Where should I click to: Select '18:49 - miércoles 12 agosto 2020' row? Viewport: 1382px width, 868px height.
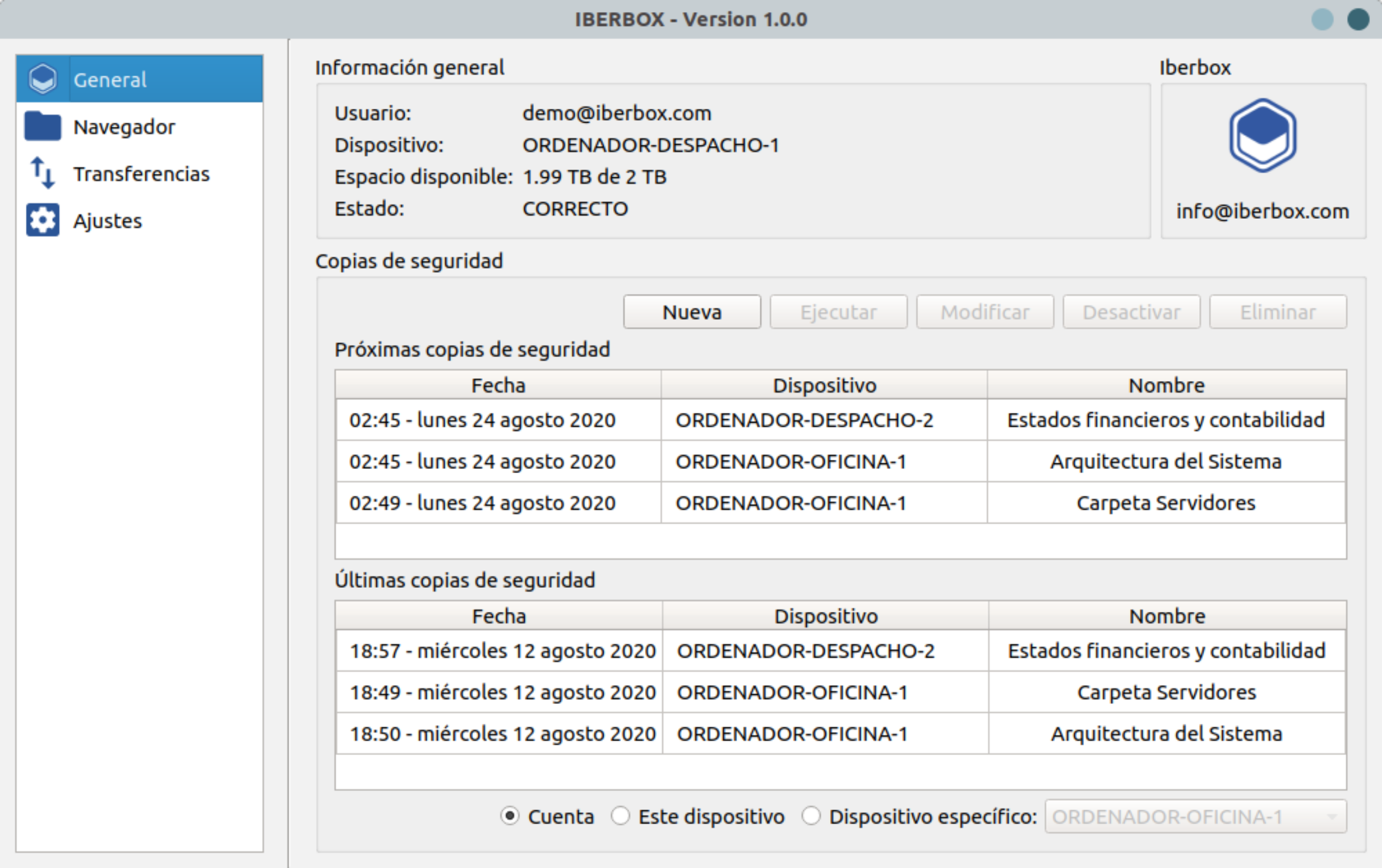840,692
